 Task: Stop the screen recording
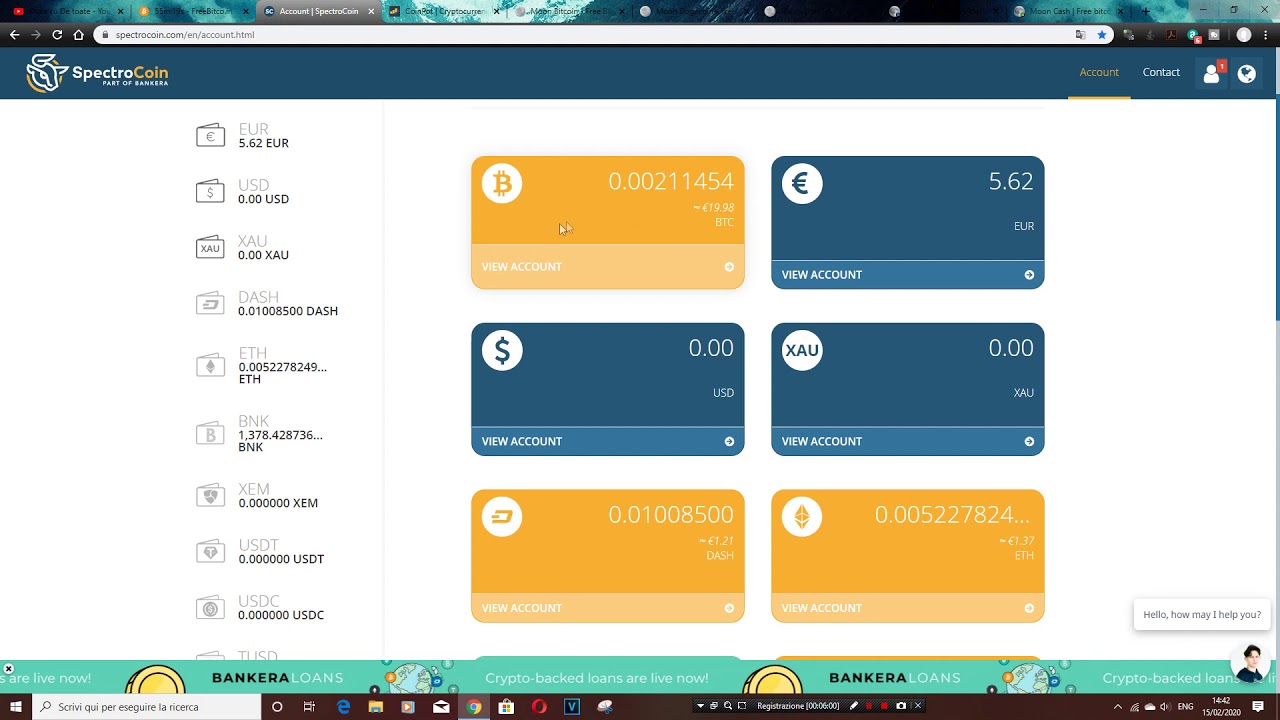click(x=884, y=706)
